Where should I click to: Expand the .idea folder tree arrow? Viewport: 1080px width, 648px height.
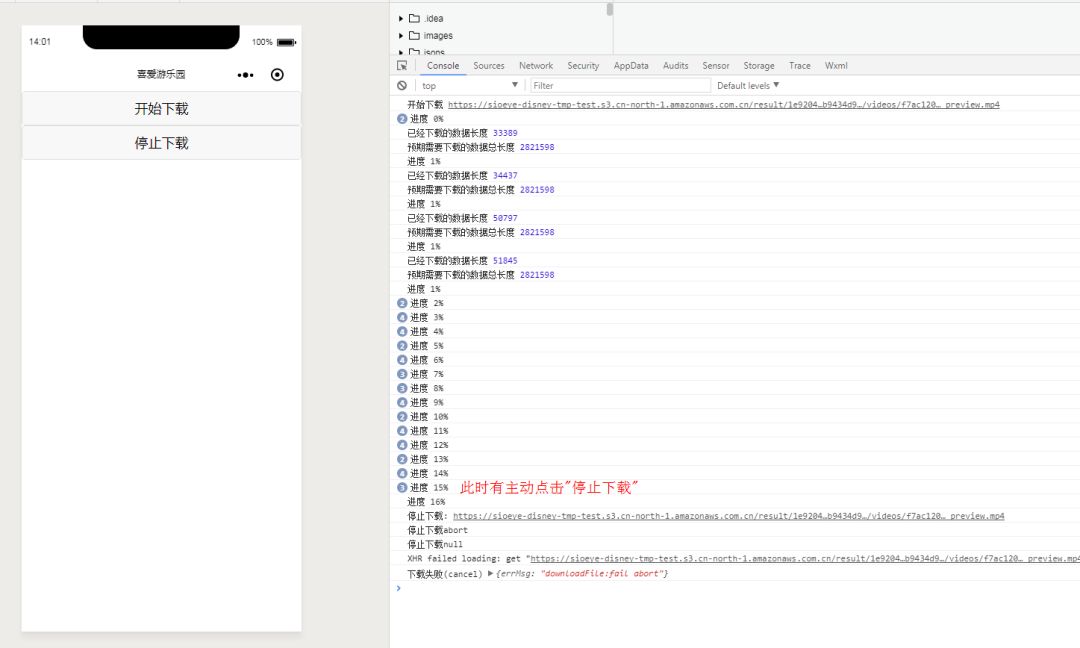401,19
